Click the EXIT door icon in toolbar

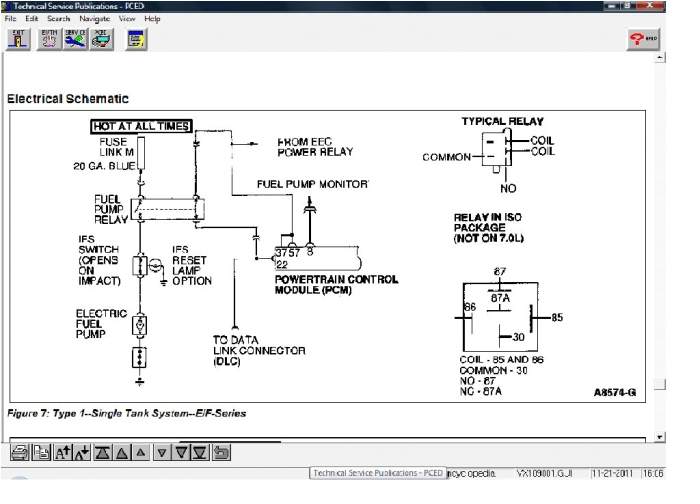tap(18, 39)
